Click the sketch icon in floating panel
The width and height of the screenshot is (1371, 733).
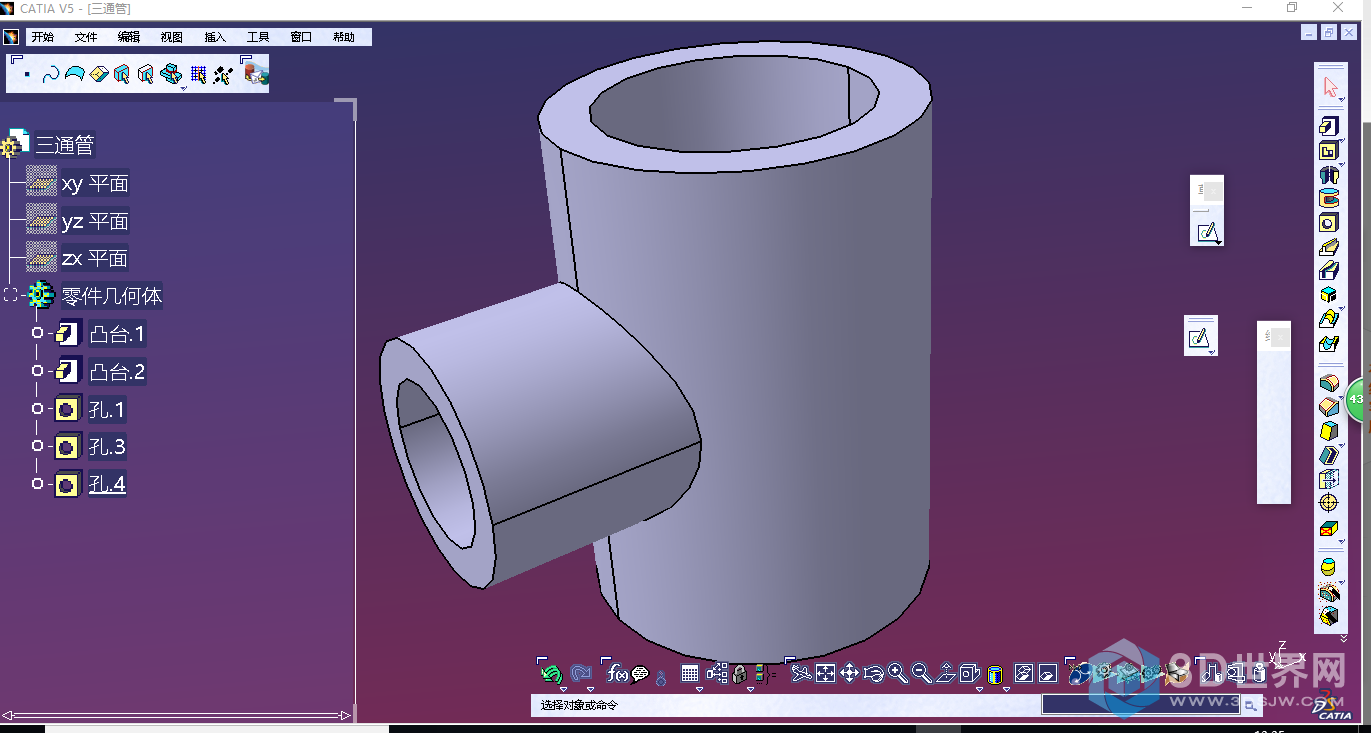coord(1207,232)
